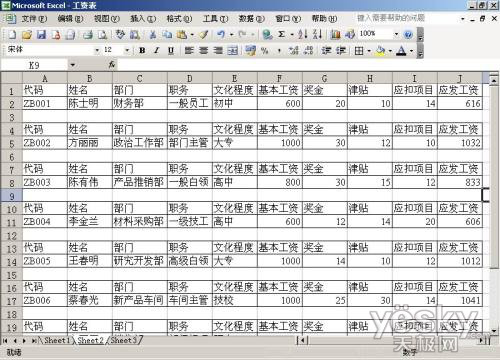Screen dimensions: 500x360
Task: Decrease indent of cell
Action: [326, 51]
